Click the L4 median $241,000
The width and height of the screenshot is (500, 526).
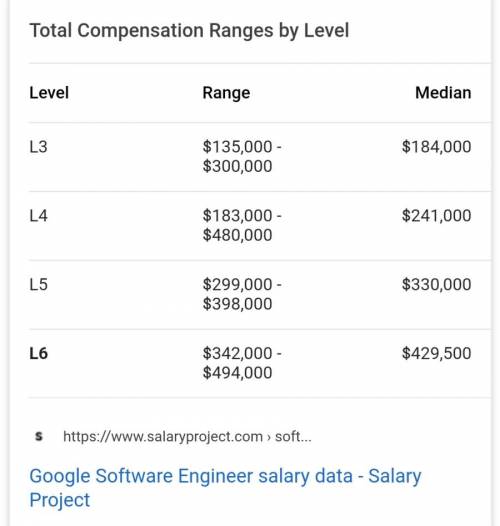[x=437, y=216]
